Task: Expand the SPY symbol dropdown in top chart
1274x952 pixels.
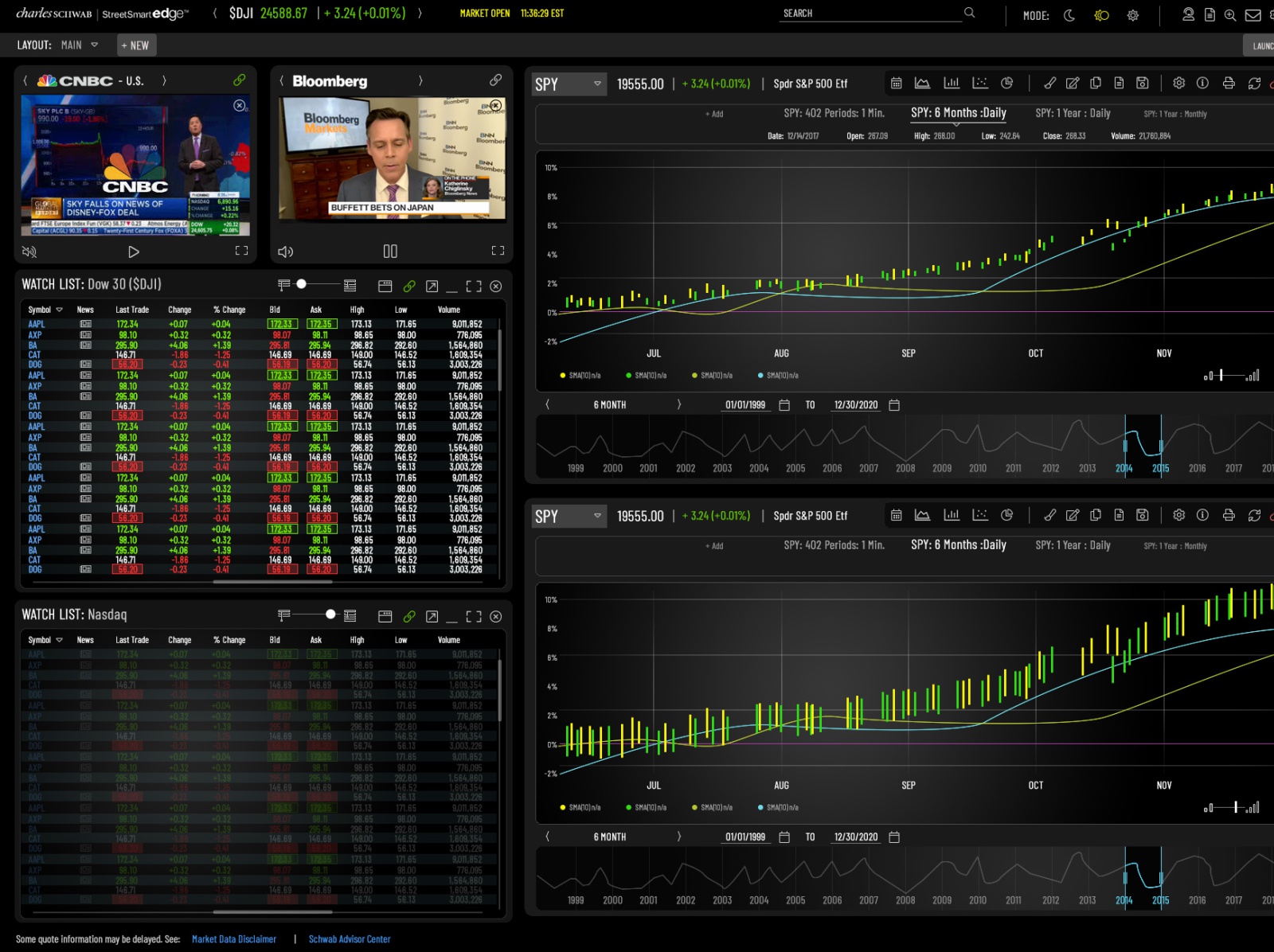Action: pyautogui.click(x=597, y=84)
